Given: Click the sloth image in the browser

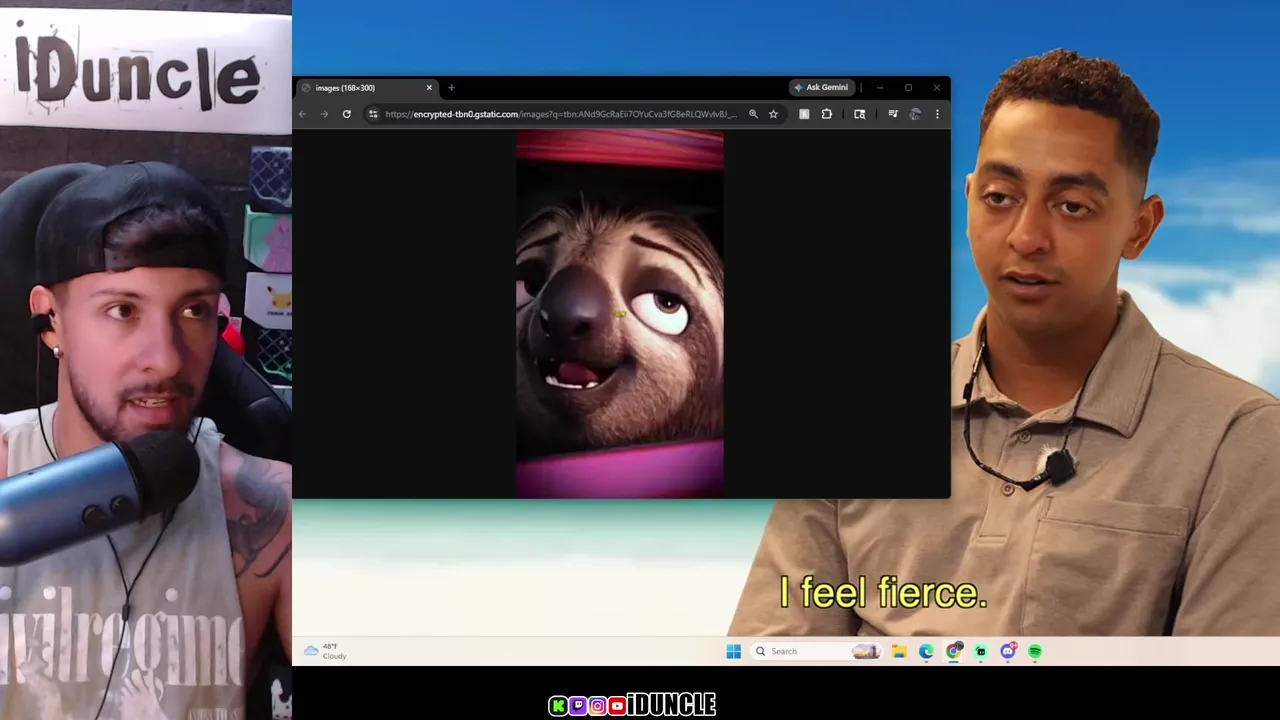Looking at the screenshot, I should click(x=620, y=313).
